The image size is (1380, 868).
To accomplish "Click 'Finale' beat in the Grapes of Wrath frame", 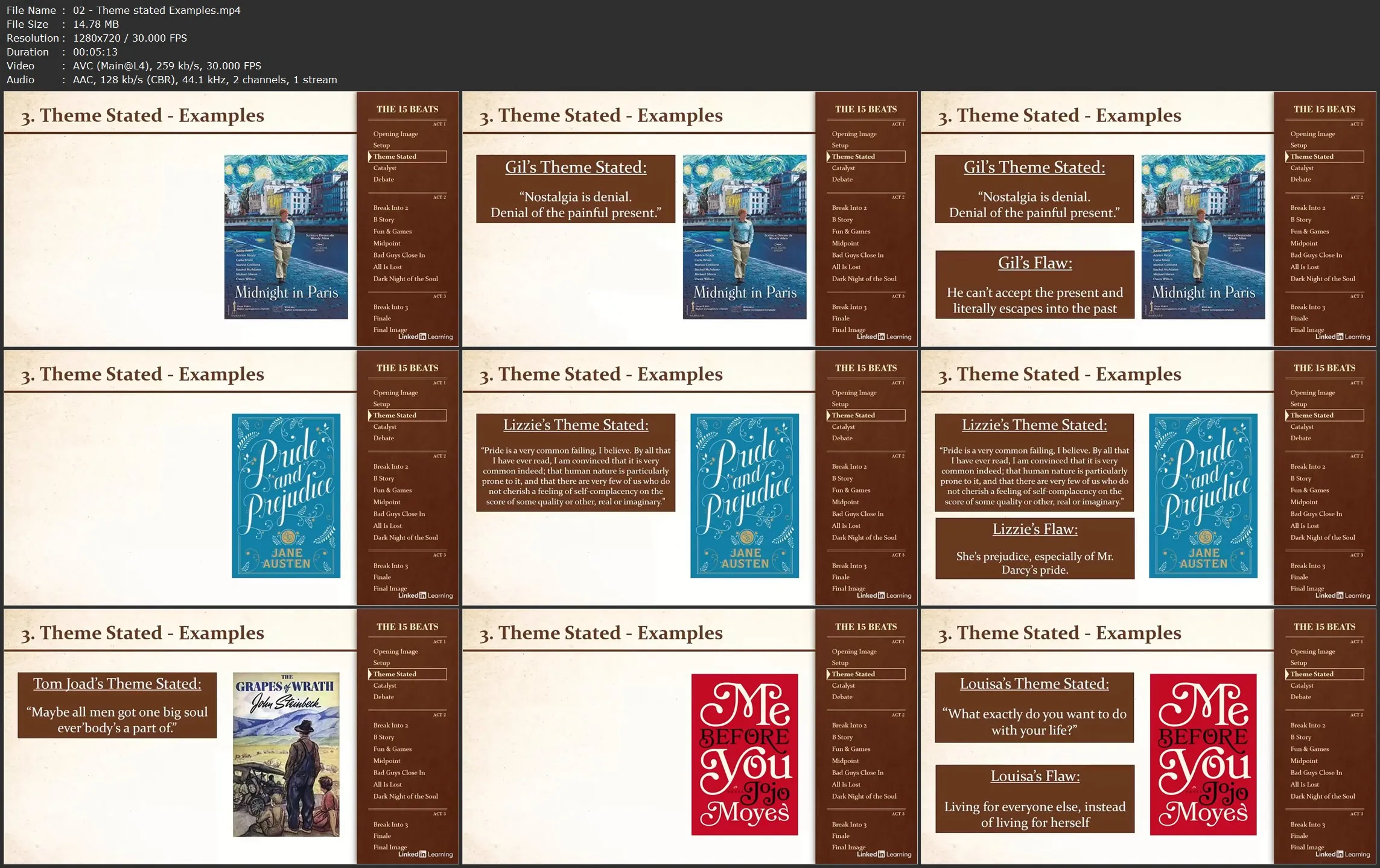I will point(382,836).
